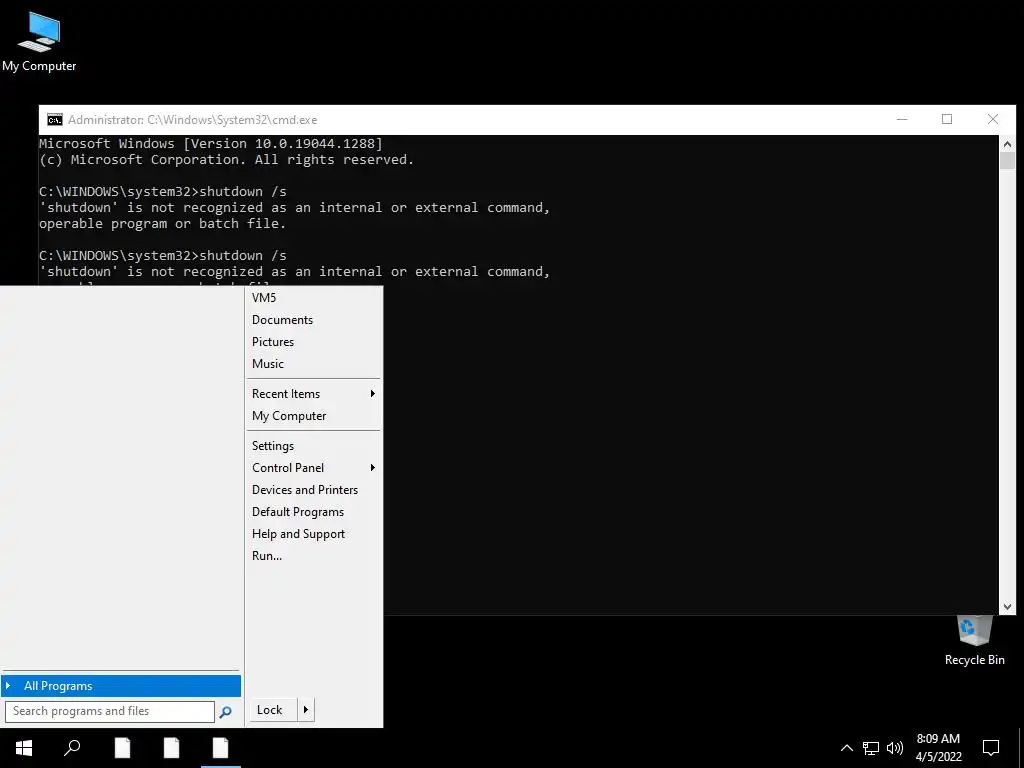Open the VM5 user folder
Viewport: 1024px width, 768px height.
[313, 298]
